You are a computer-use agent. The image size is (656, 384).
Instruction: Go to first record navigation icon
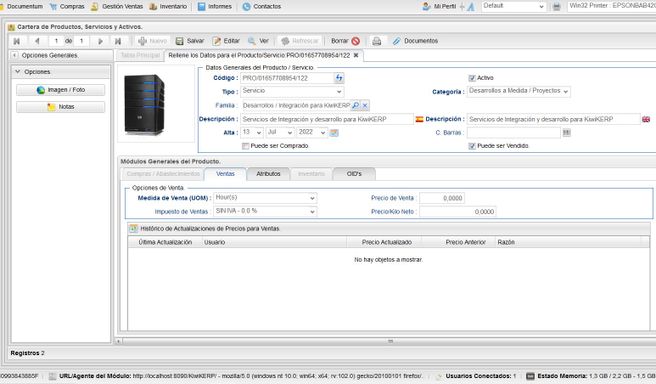[17, 41]
